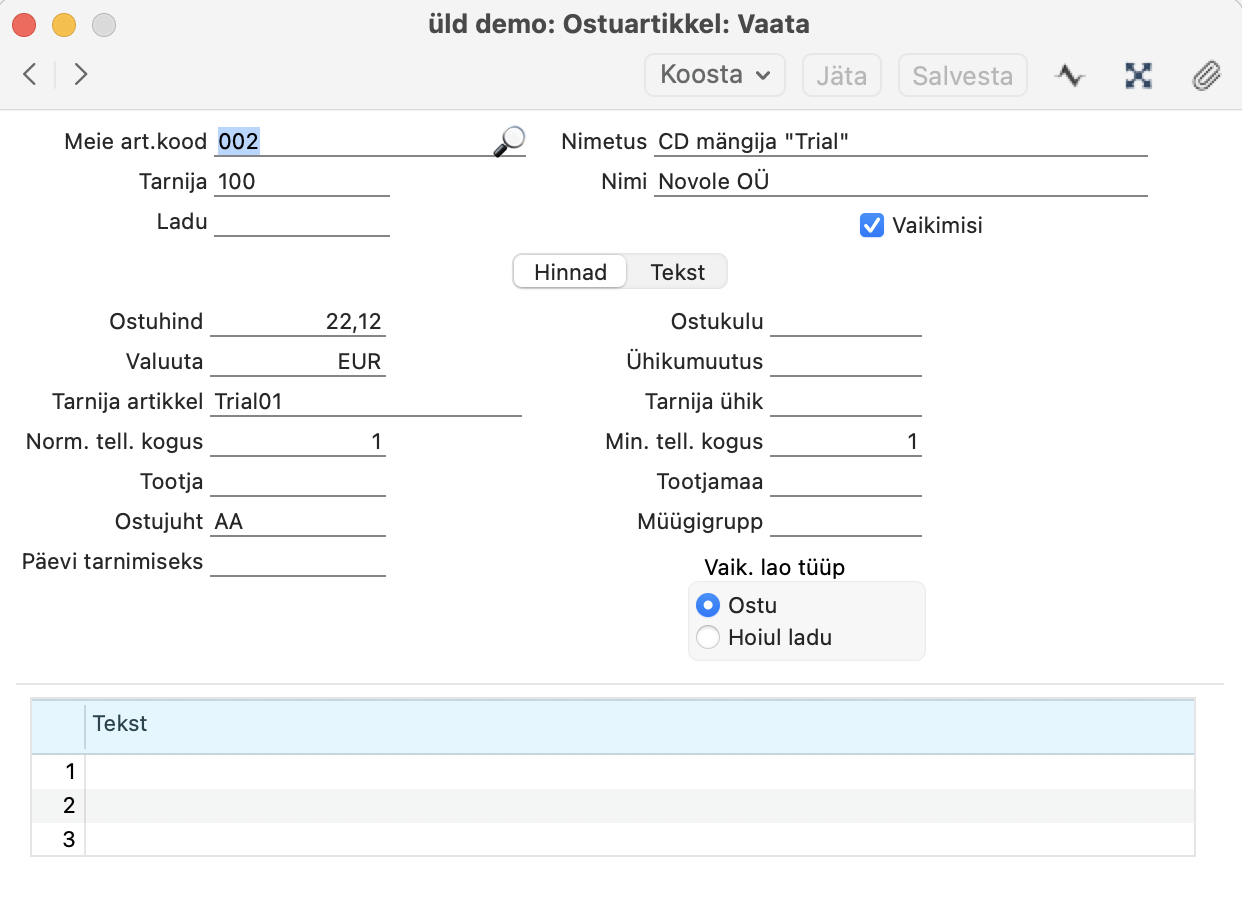
Task: Click the Tarnija artikkel field
Action: point(366,402)
